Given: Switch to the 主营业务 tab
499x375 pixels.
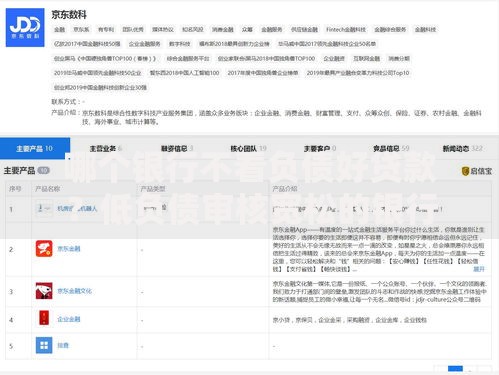Looking at the screenshot, I should click(x=106, y=149).
